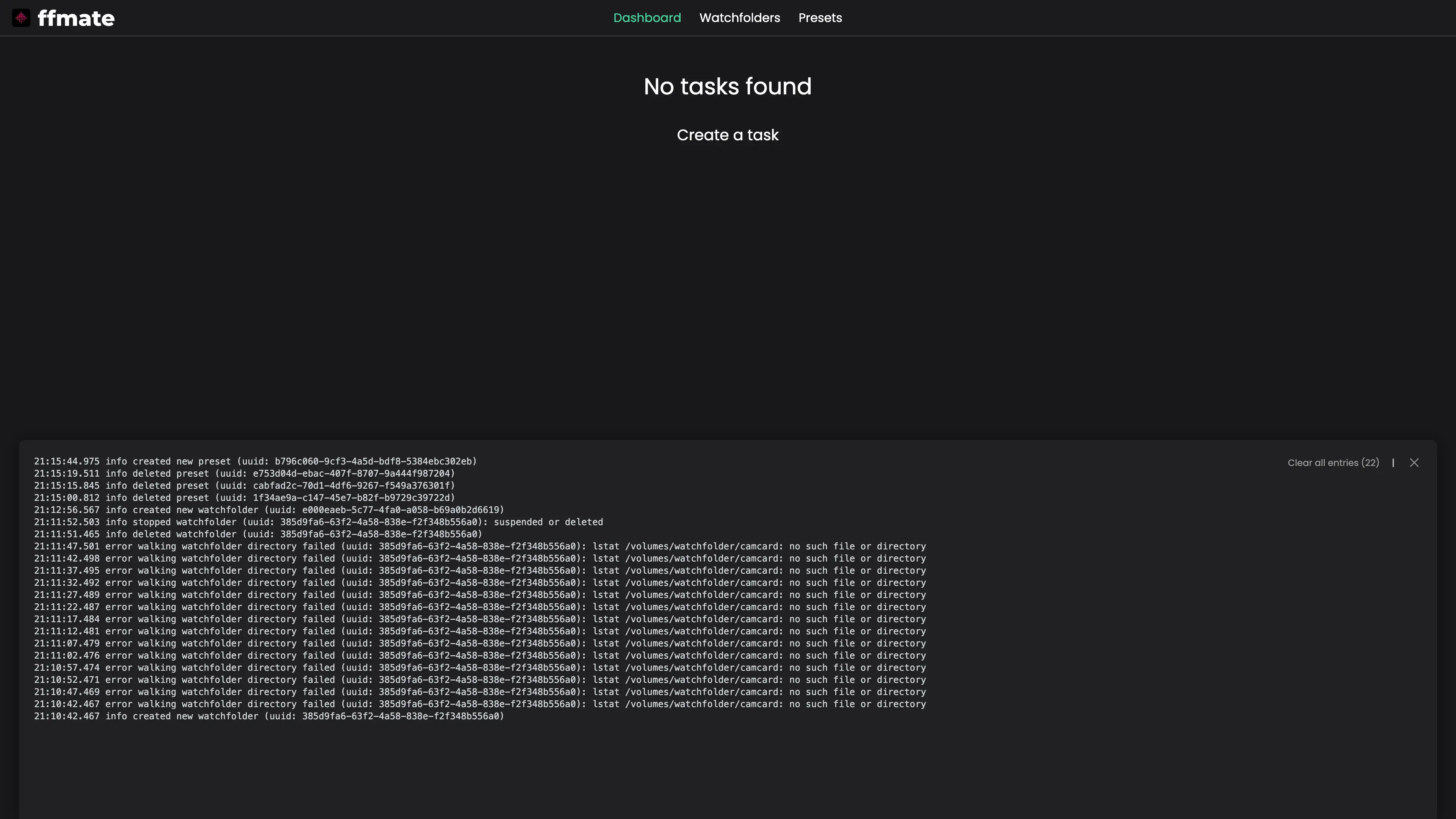The width and height of the screenshot is (1456, 819).
Task: Select log entry at 21:11:52.503 stopped watchfolder
Action: tap(319, 522)
